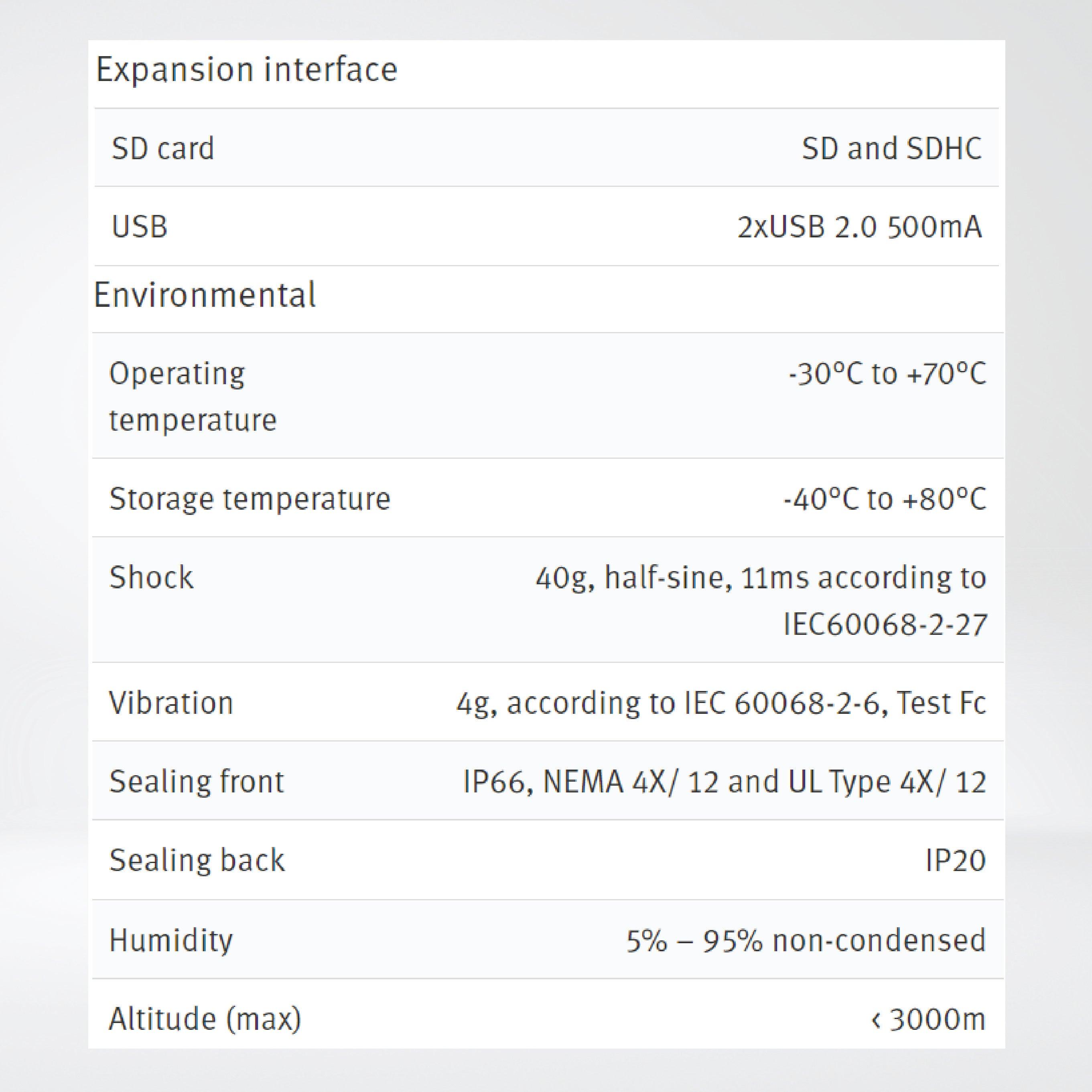Click the 4g IEC 60068-2-6 vibration value
This screenshot has width=1092, height=1092.
[721, 703]
